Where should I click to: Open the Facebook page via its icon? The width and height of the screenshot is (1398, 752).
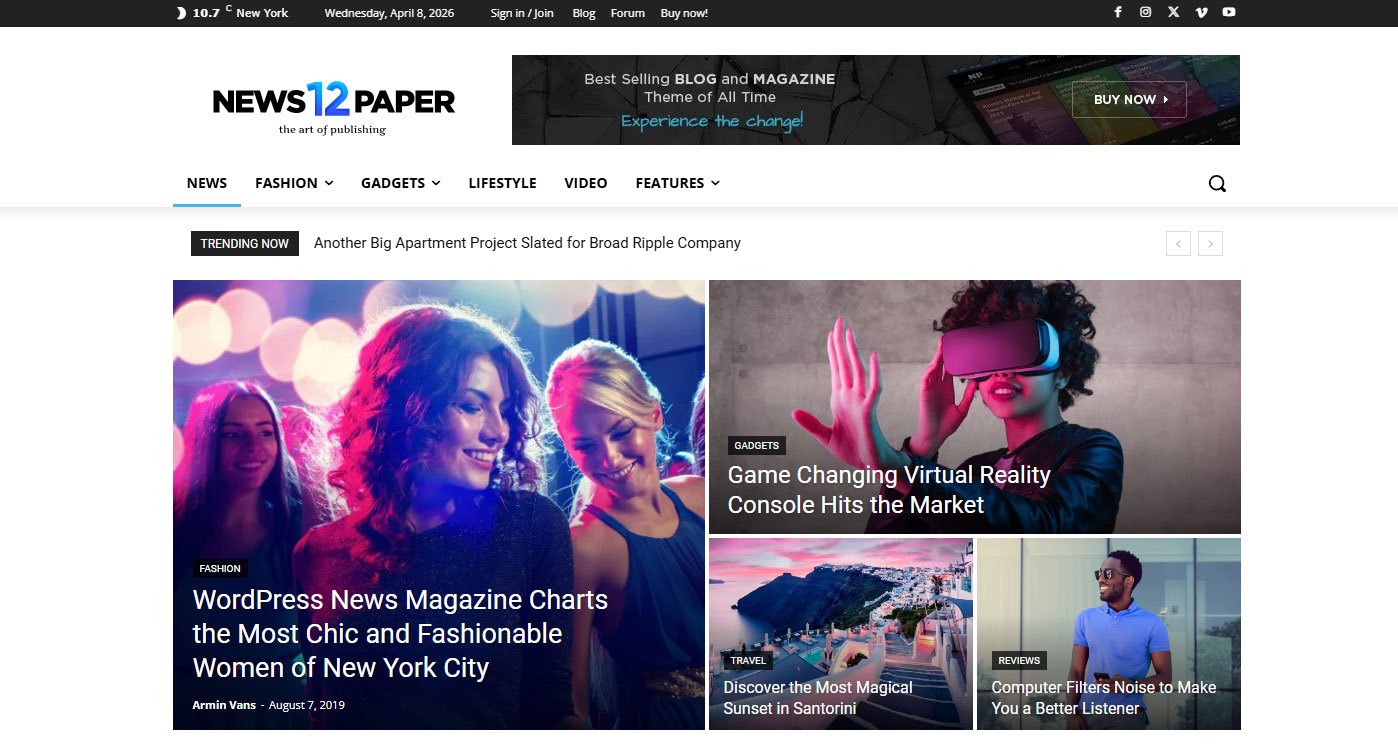[x=1117, y=12]
